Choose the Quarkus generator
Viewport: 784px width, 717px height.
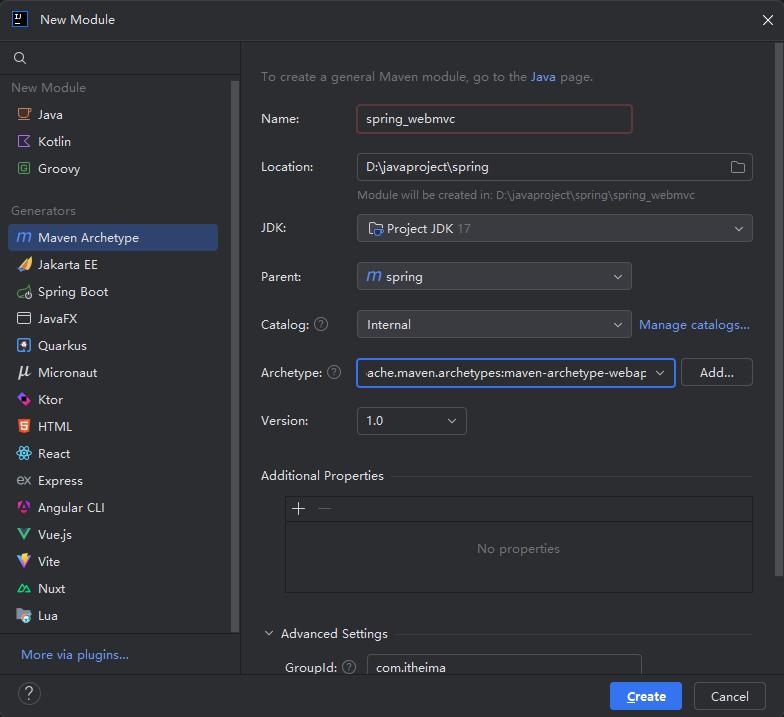[x=113, y=346]
